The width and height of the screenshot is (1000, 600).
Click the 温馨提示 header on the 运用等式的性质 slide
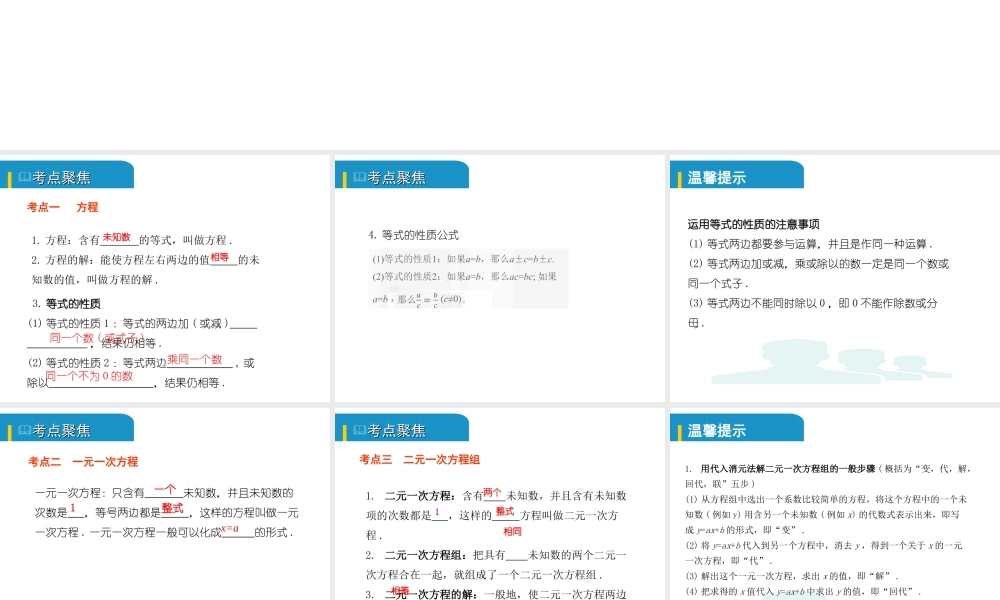pos(716,178)
